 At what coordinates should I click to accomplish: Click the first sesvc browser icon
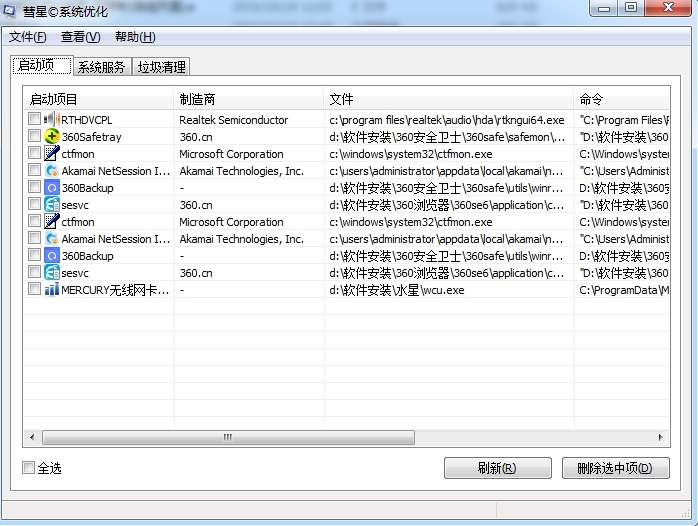(x=52, y=204)
